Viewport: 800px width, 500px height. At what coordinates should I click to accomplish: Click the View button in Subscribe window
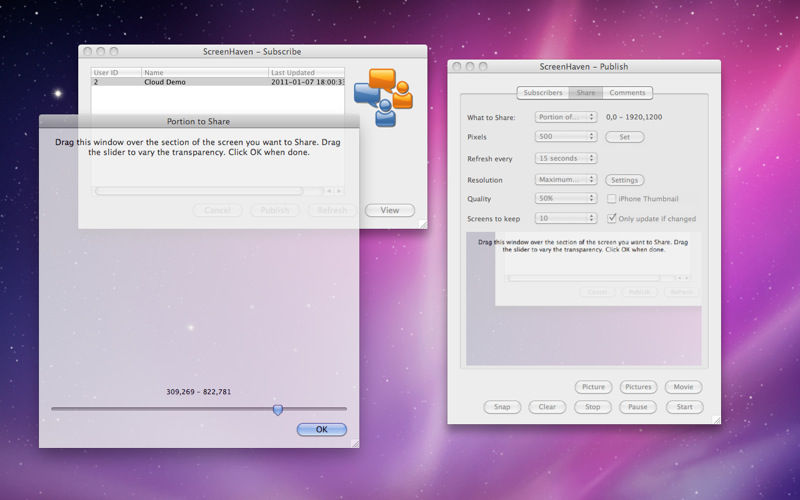pos(390,210)
